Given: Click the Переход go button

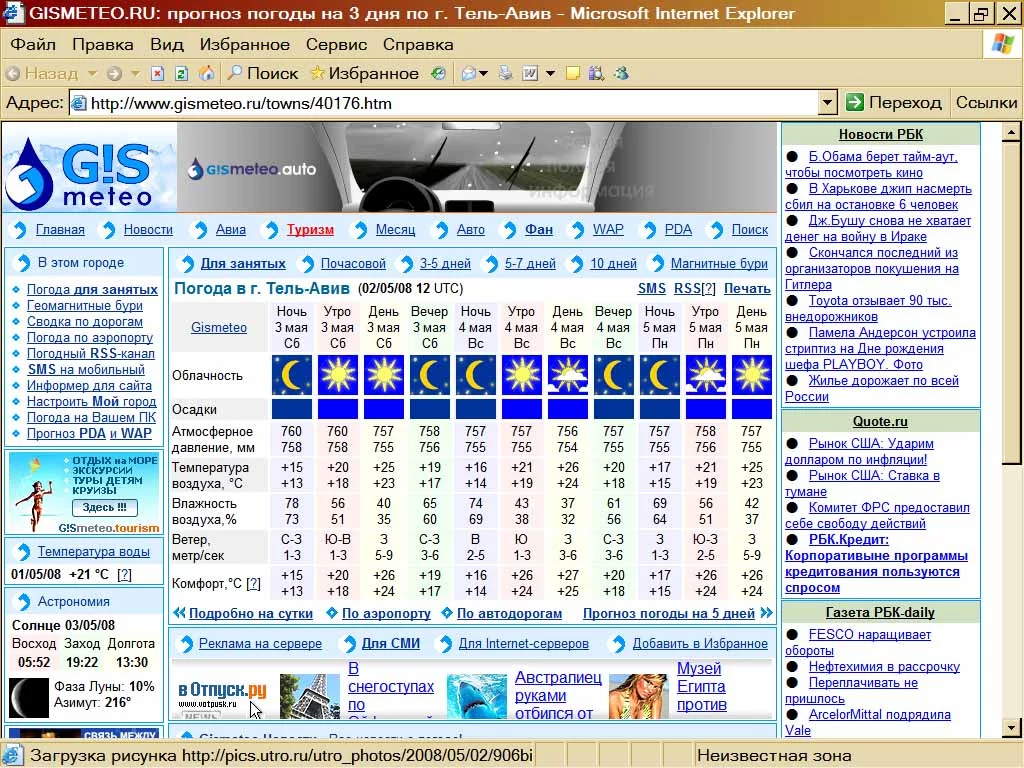Looking at the screenshot, I should coord(894,102).
